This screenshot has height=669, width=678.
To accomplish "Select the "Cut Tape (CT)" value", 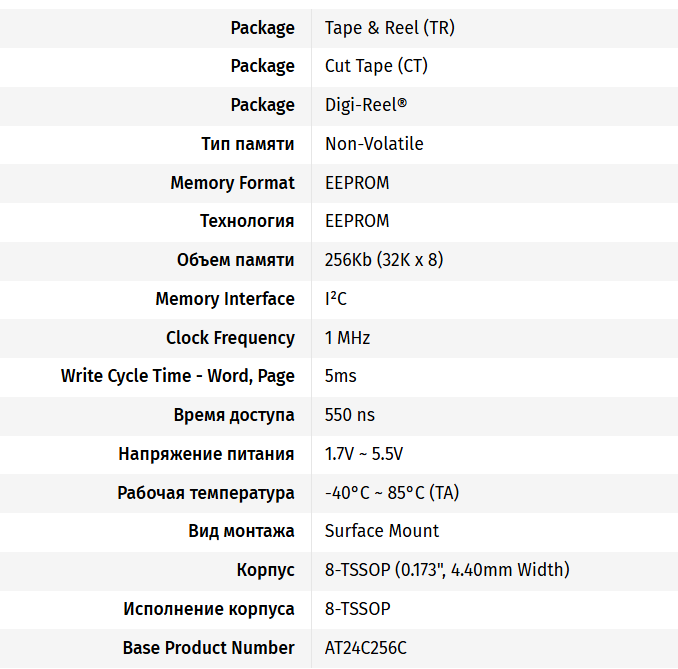I will click(378, 66).
